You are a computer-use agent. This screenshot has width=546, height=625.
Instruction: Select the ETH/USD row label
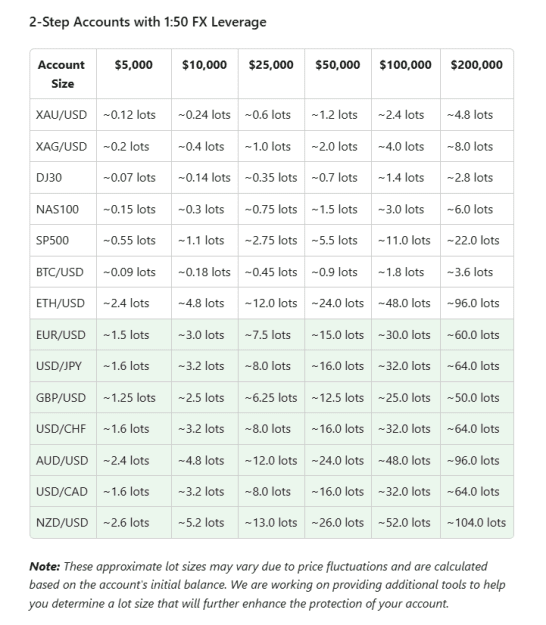60,303
